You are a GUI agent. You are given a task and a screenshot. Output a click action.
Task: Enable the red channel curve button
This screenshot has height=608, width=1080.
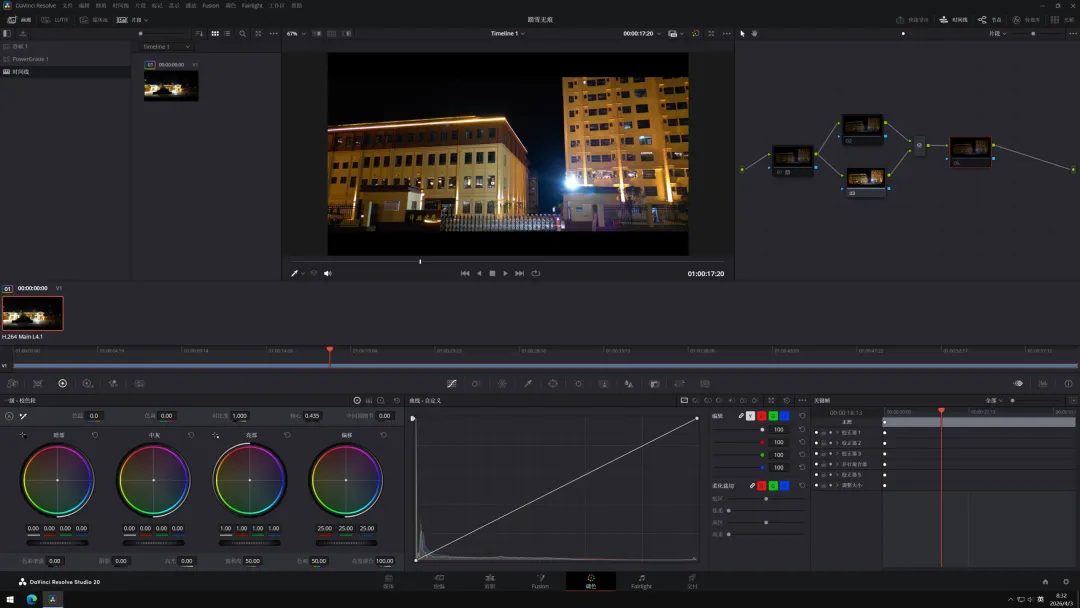(x=761, y=415)
